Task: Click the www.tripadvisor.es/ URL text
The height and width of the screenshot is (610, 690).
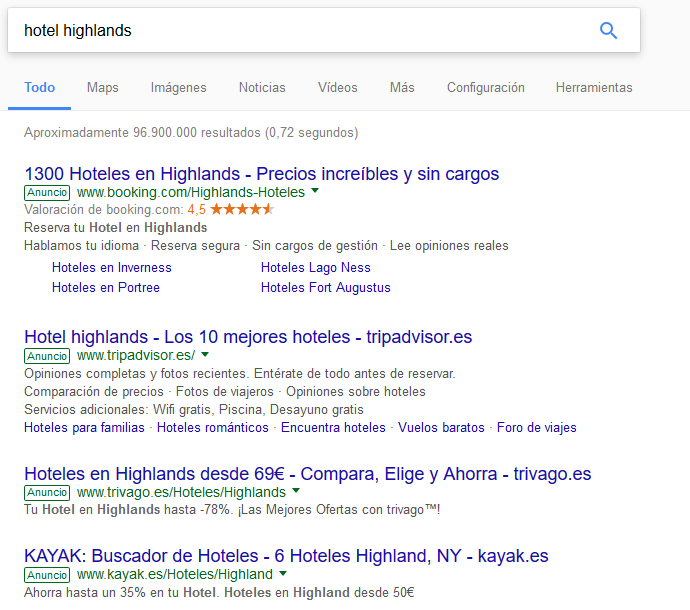Action: (136, 356)
